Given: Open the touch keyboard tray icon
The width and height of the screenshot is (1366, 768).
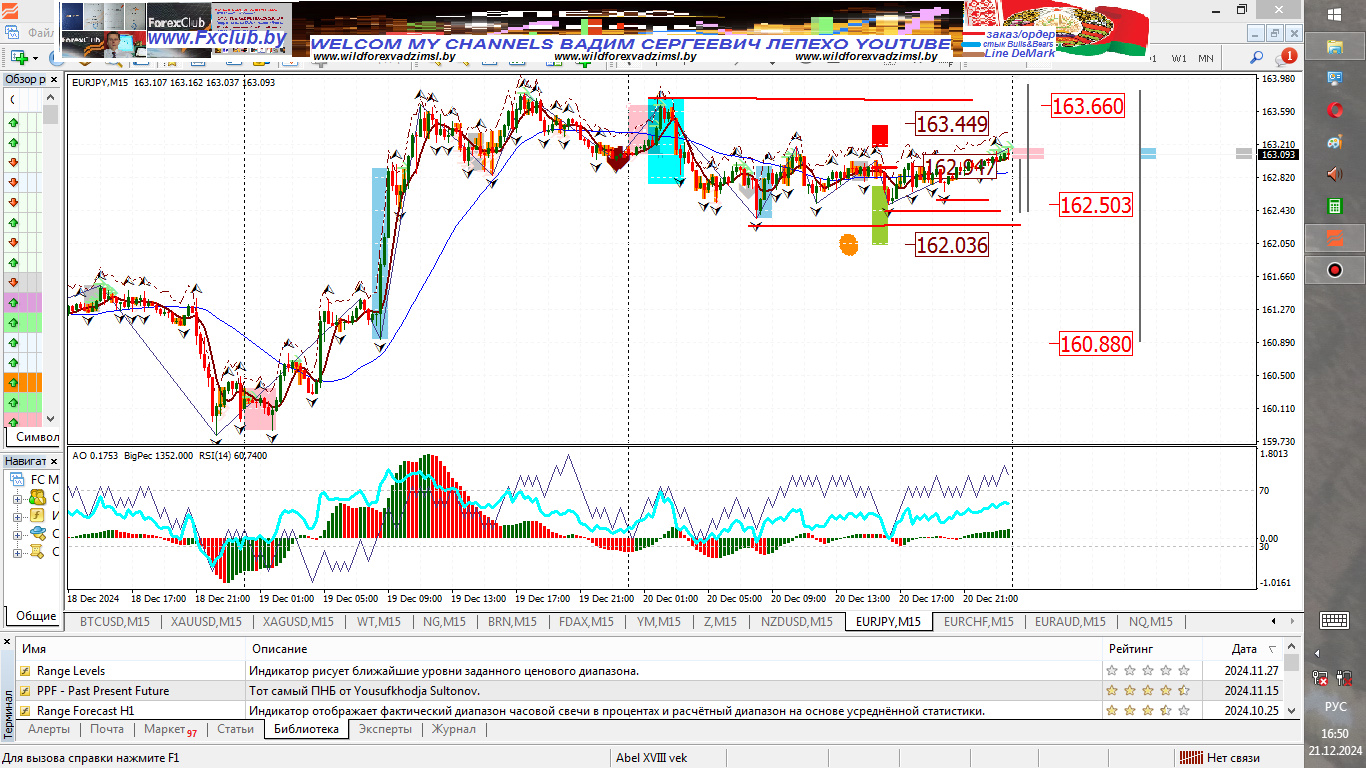Looking at the screenshot, I should point(1334,620).
